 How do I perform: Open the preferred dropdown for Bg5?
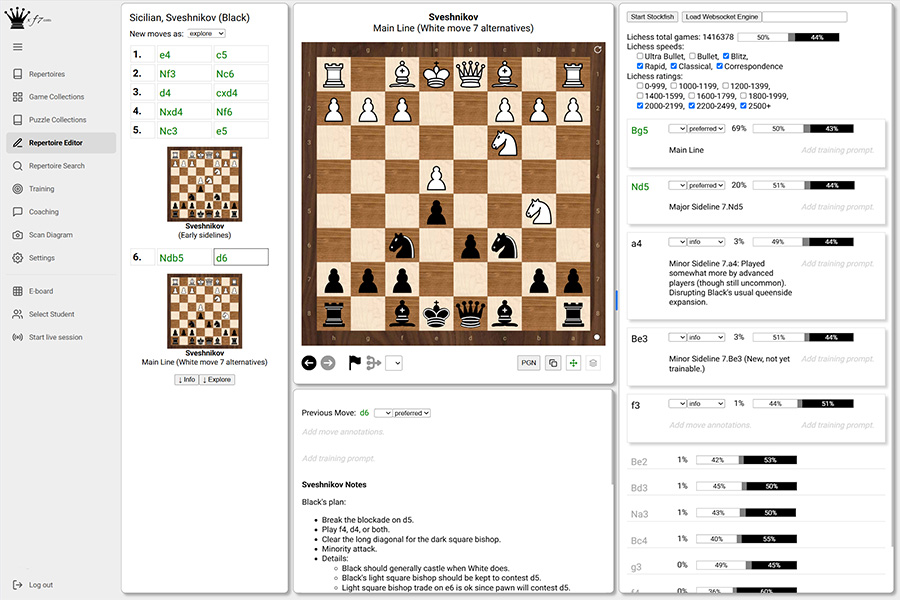pos(706,129)
